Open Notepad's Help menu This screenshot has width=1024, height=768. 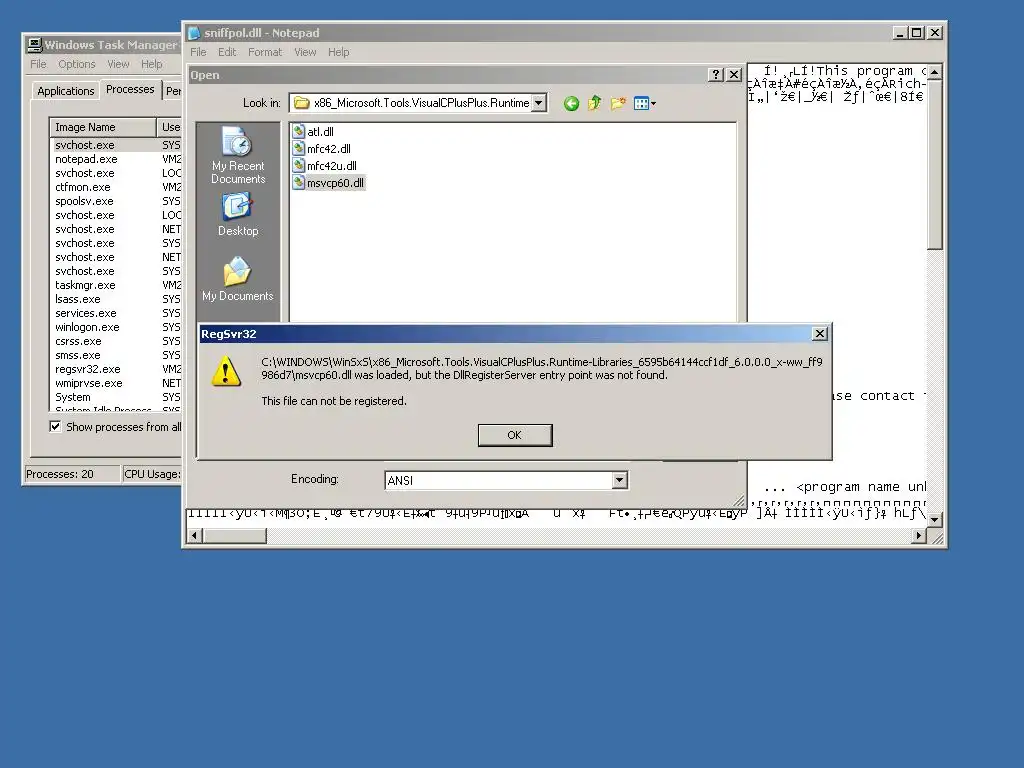(x=338, y=52)
